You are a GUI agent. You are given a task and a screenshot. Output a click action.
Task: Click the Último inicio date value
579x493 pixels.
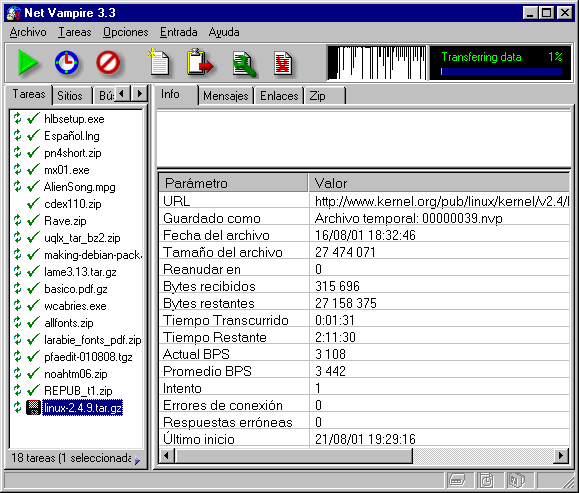pos(365,439)
